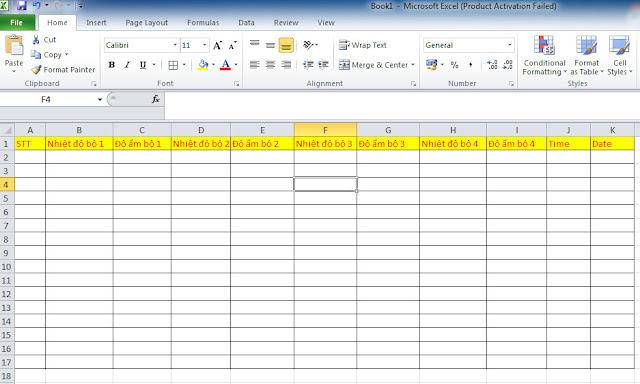
Task: Apply yellow Fill Color bucket
Action: coord(203,64)
